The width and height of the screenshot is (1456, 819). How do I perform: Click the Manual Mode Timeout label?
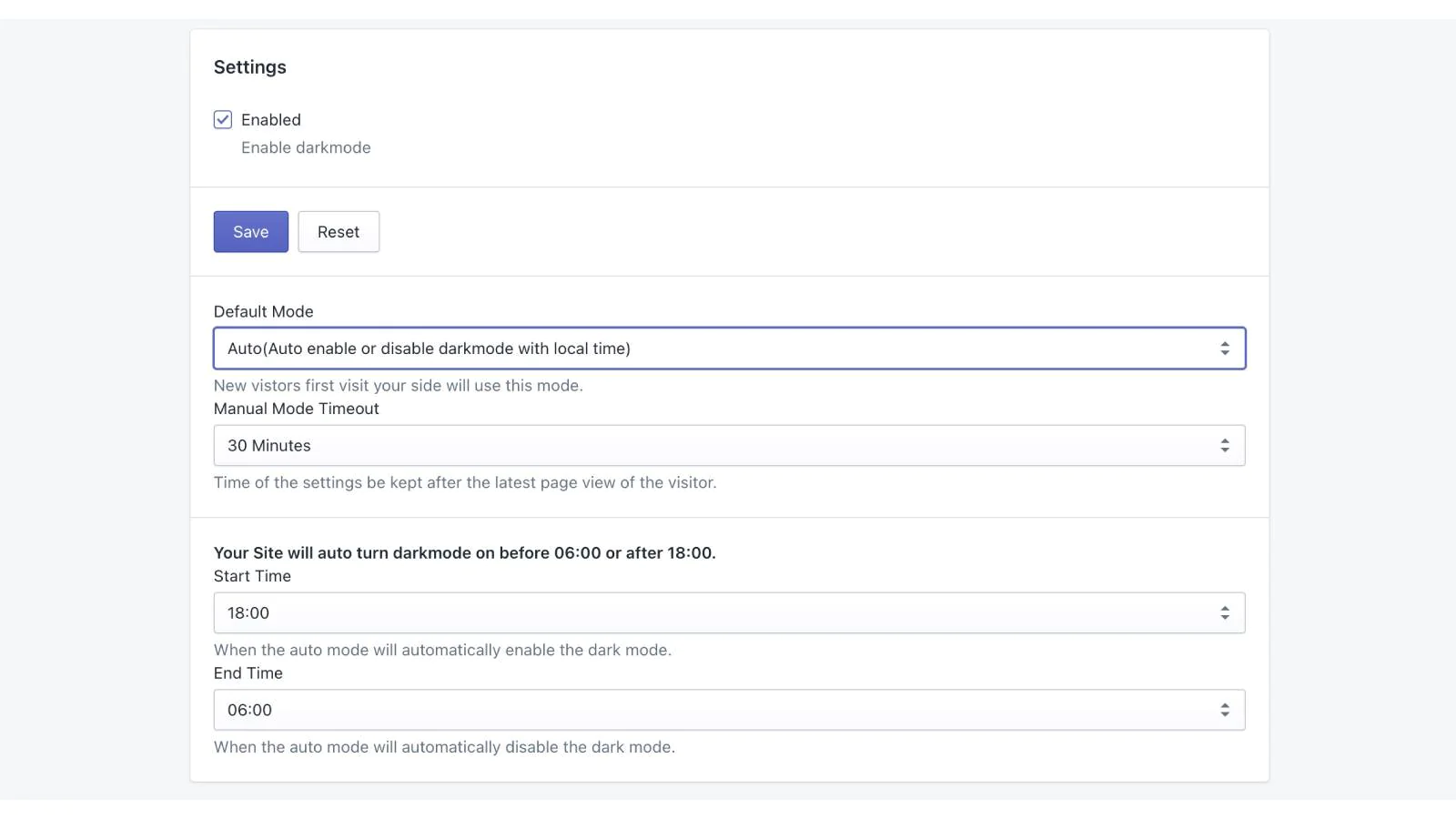[296, 409]
